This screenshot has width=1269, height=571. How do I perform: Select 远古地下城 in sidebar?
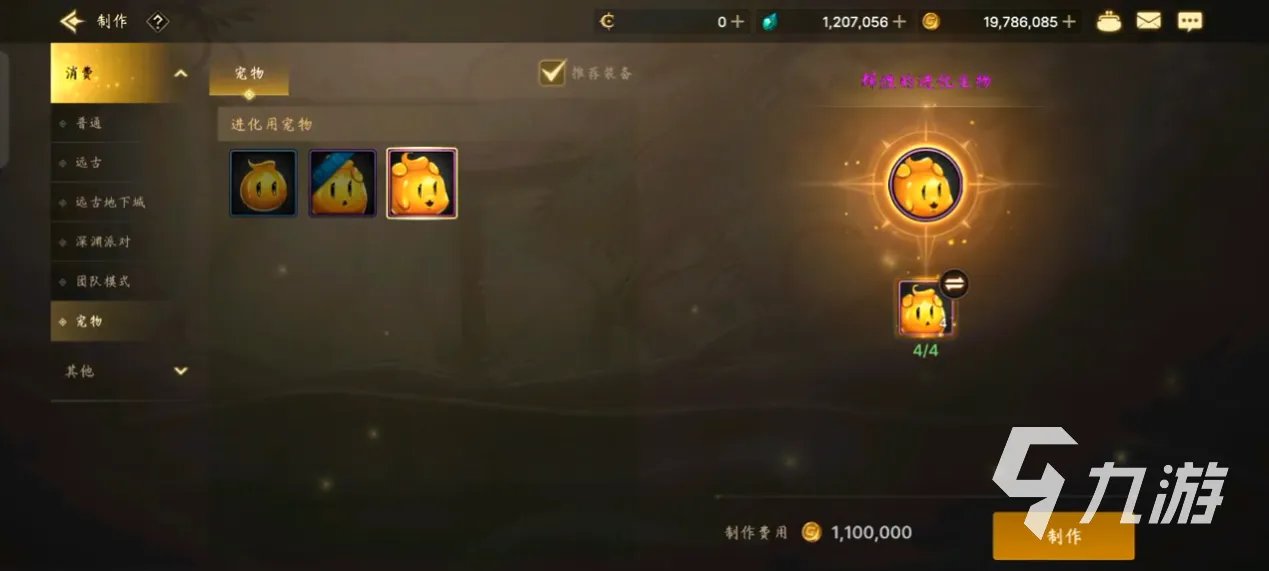pos(111,202)
